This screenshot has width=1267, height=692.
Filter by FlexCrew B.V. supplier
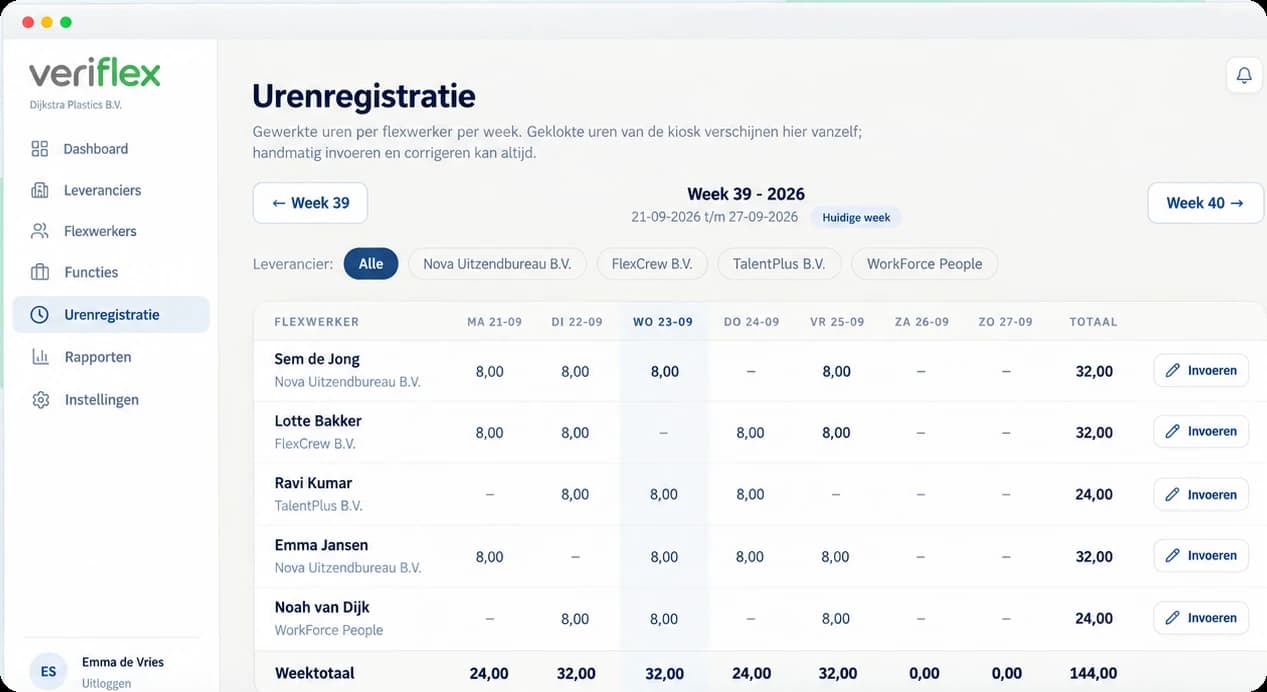pyautogui.click(x=652, y=264)
